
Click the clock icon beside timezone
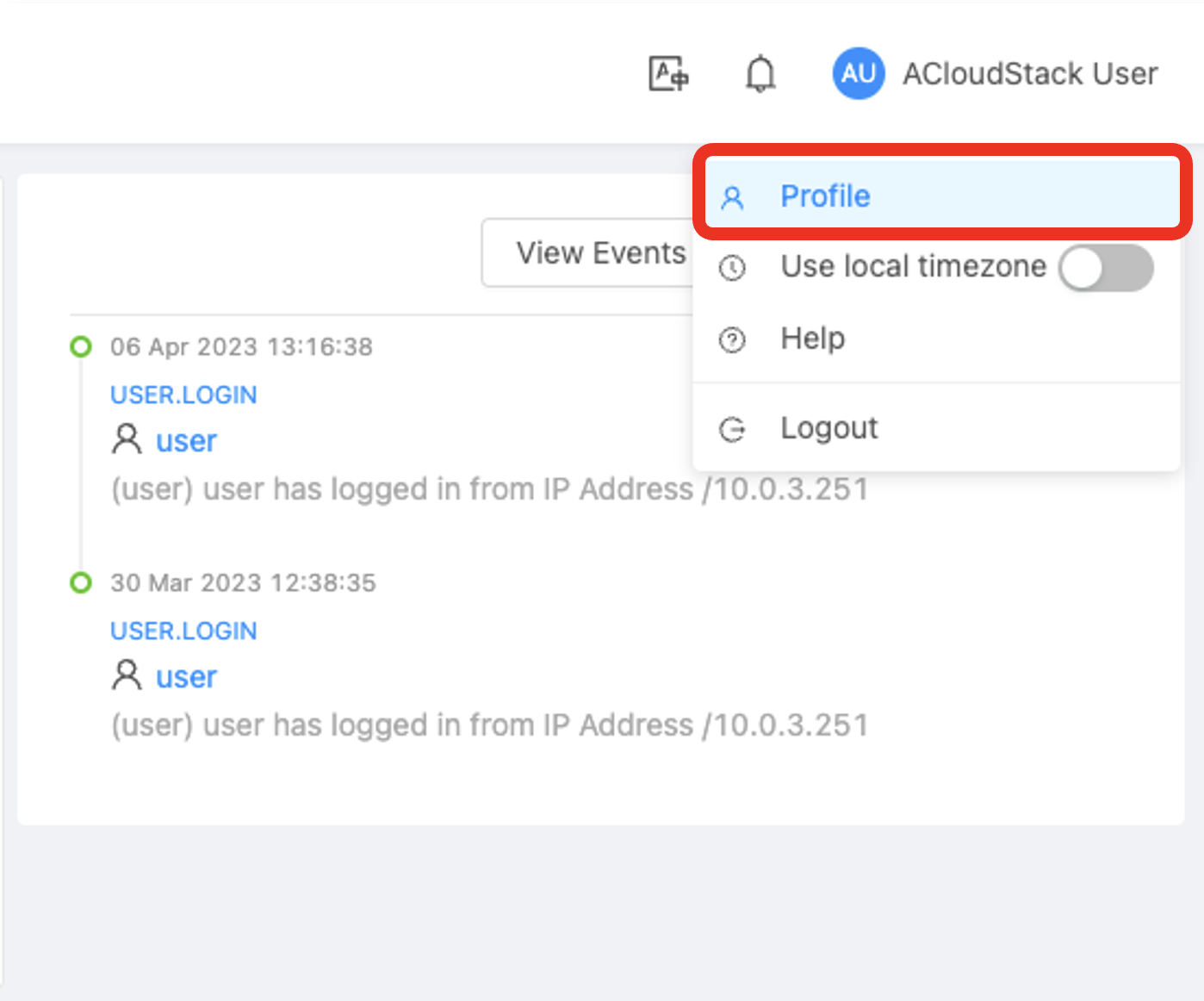pos(732,268)
